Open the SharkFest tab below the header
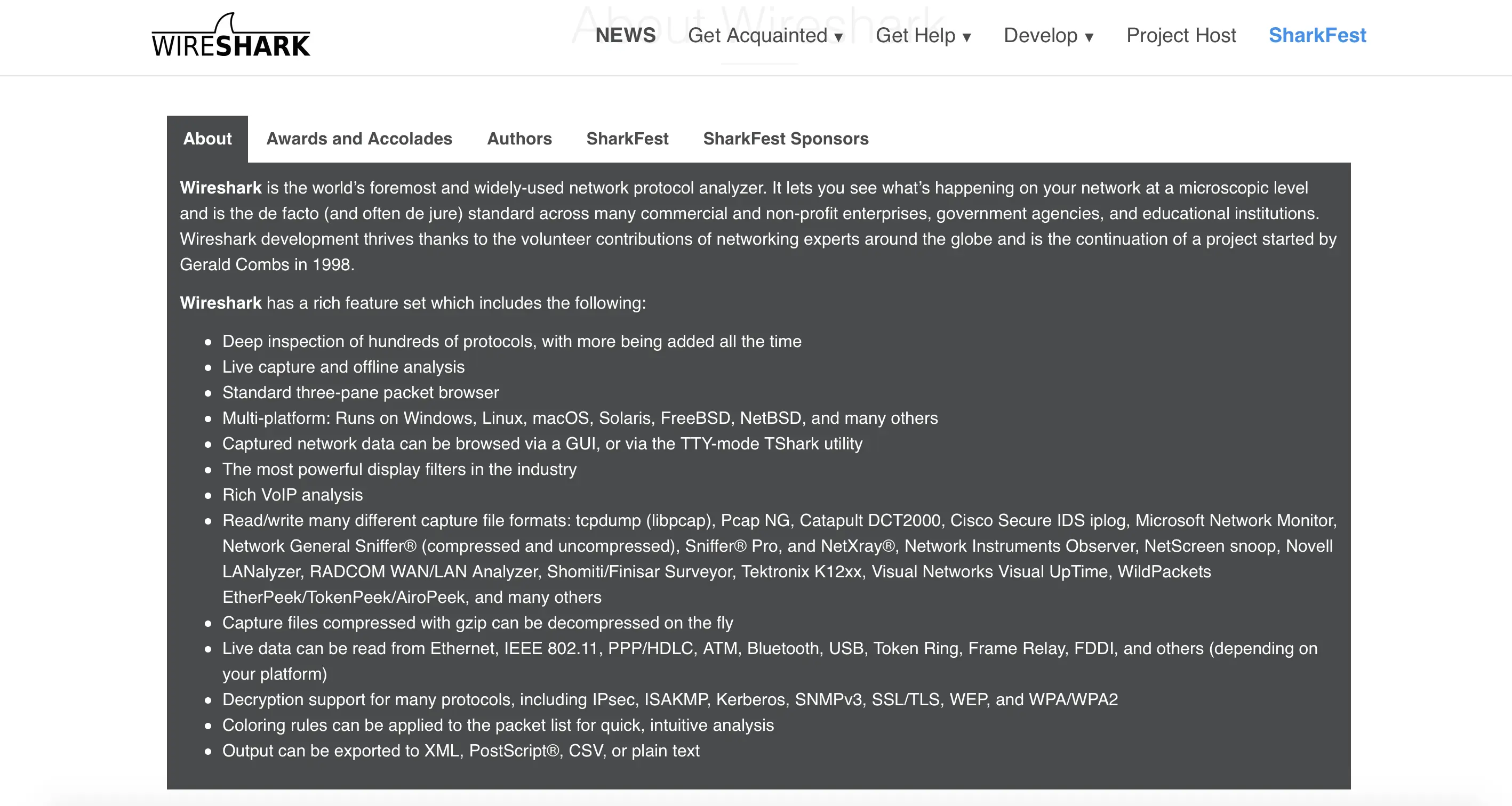The width and height of the screenshot is (1512, 806). [627, 139]
